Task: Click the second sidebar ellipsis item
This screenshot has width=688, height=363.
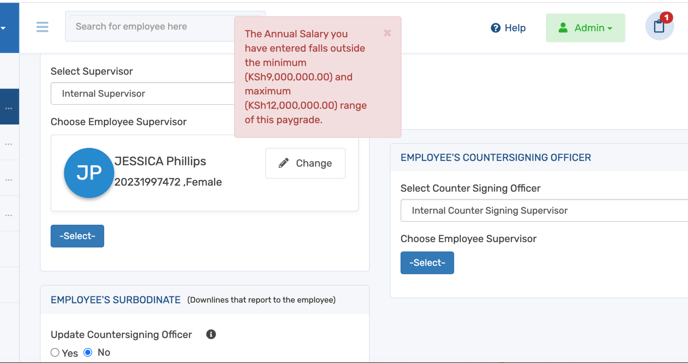Action: (x=9, y=144)
